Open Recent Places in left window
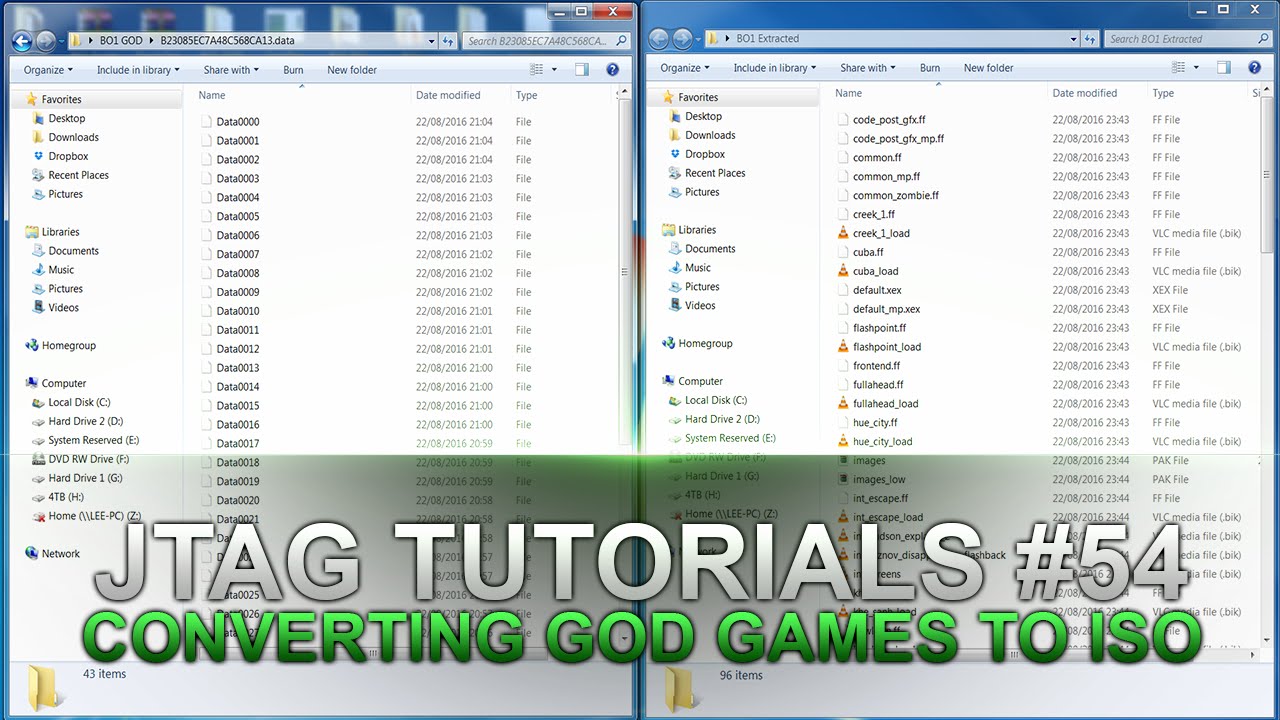The width and height of the screenshot is (1280, 720). [x=78, y=175]
